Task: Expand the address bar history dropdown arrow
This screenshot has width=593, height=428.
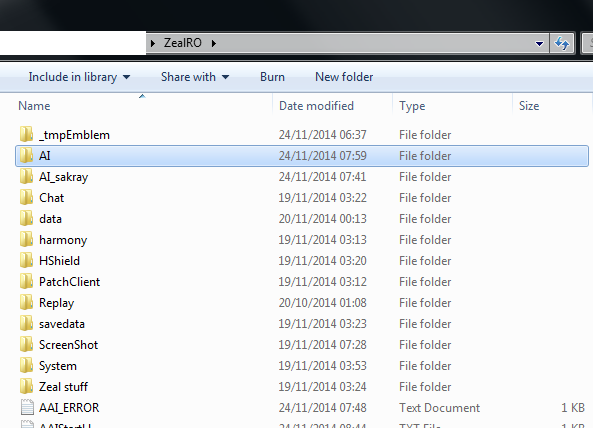Action: pos(539,44)
